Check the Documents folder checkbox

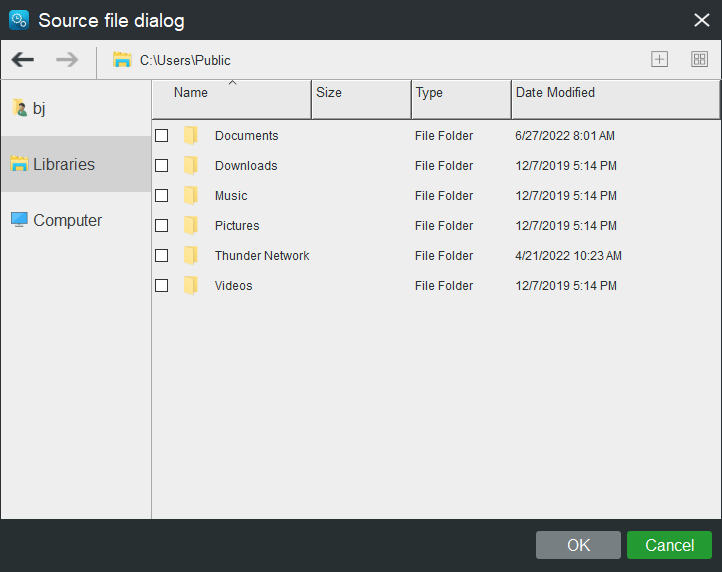pyautogui.click(x=162, y=135)
